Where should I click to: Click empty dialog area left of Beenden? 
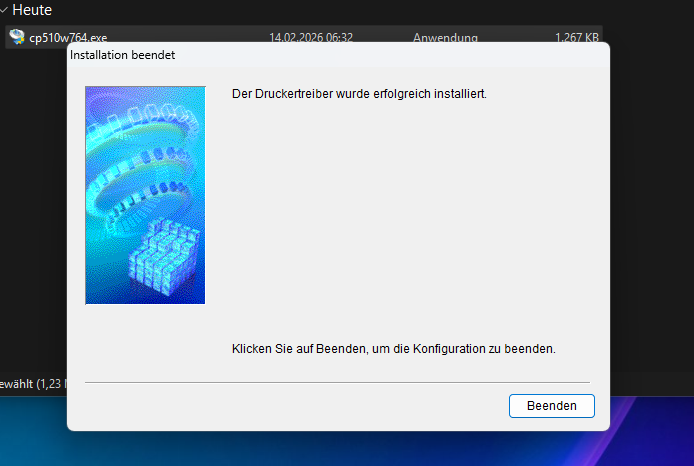click(300, 406)
